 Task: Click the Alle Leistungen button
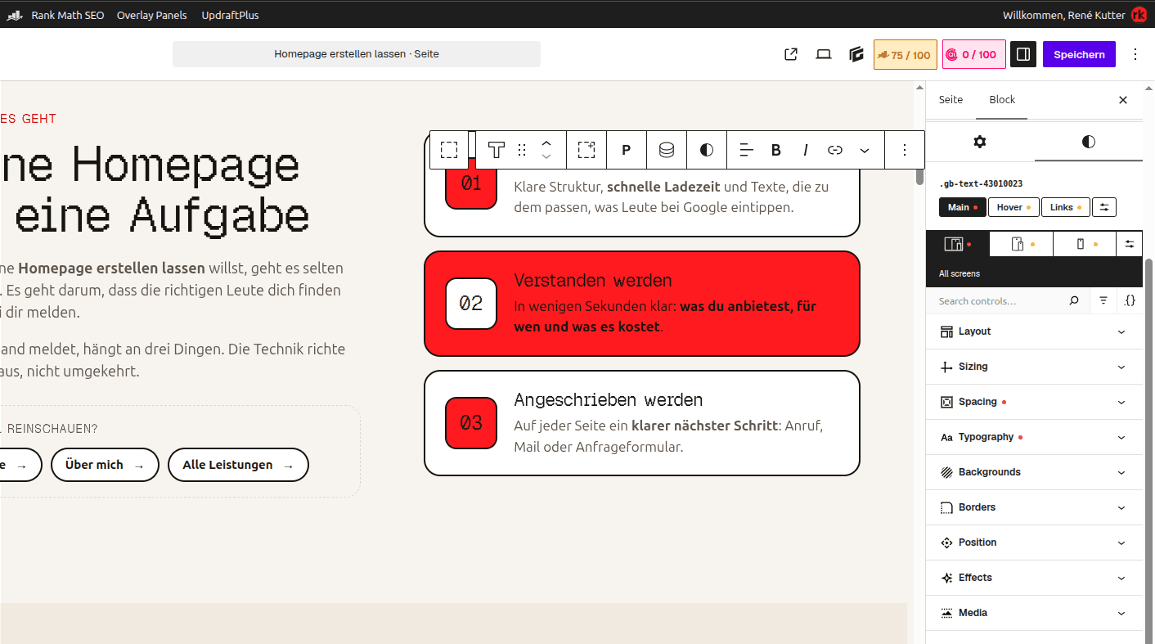[238, 465]
